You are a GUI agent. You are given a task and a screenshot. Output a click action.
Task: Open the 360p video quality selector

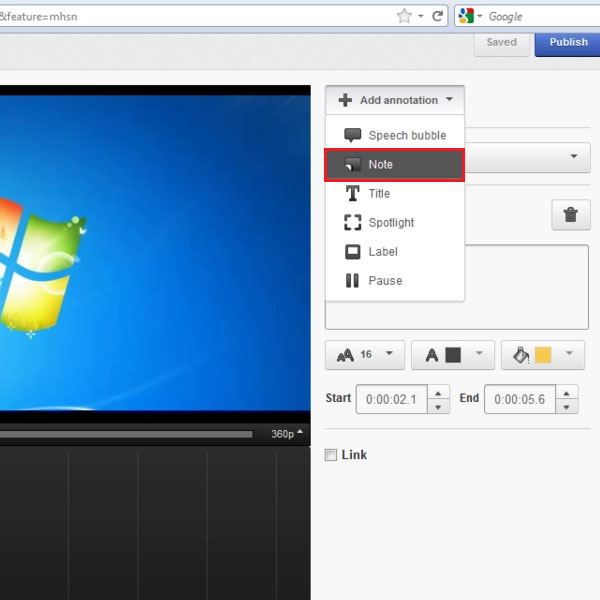[x=287, y=434]
